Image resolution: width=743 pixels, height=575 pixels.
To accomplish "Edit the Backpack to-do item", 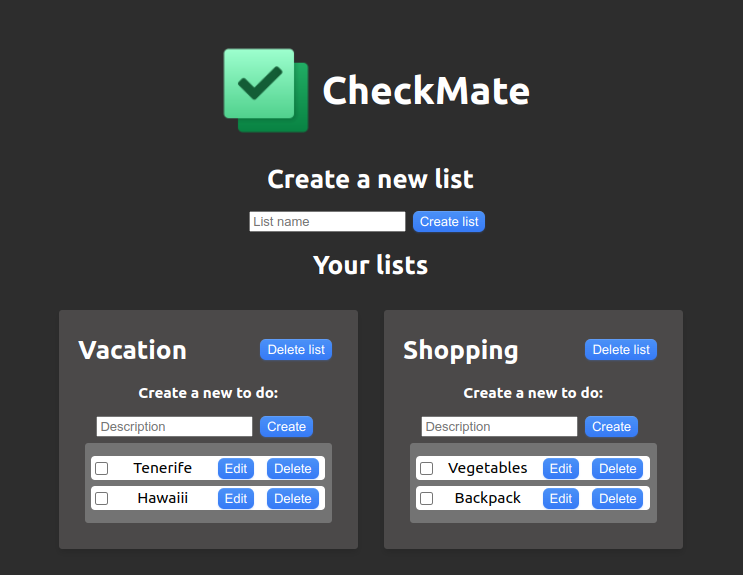I will [561, 498].
